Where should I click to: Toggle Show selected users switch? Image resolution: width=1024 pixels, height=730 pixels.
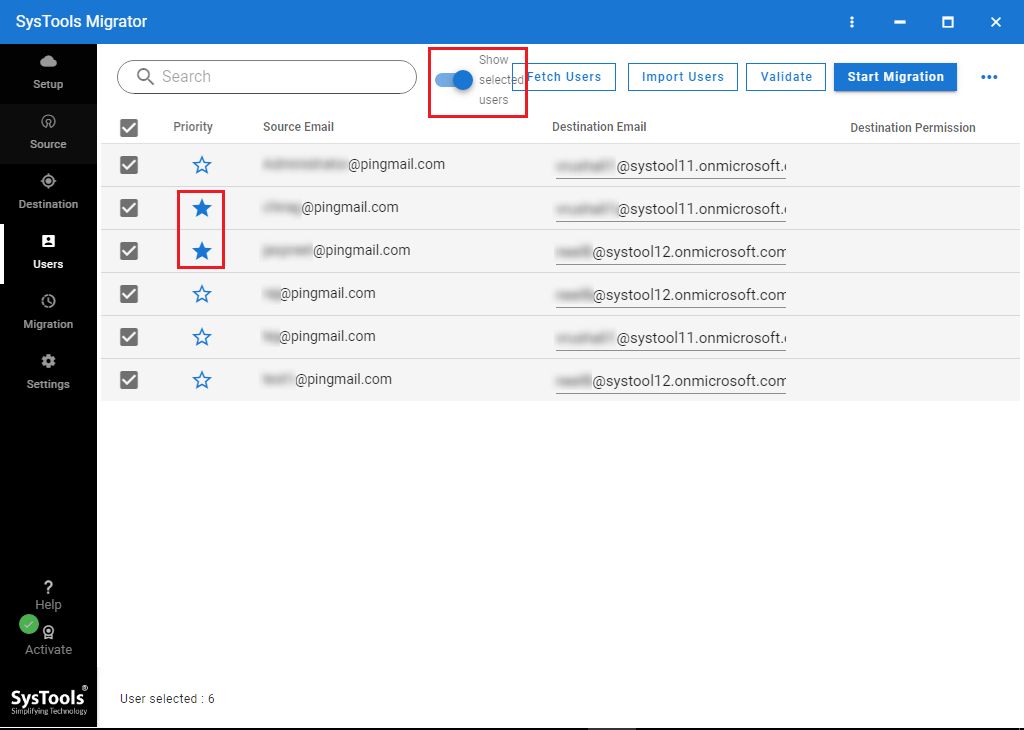(455, 80)
